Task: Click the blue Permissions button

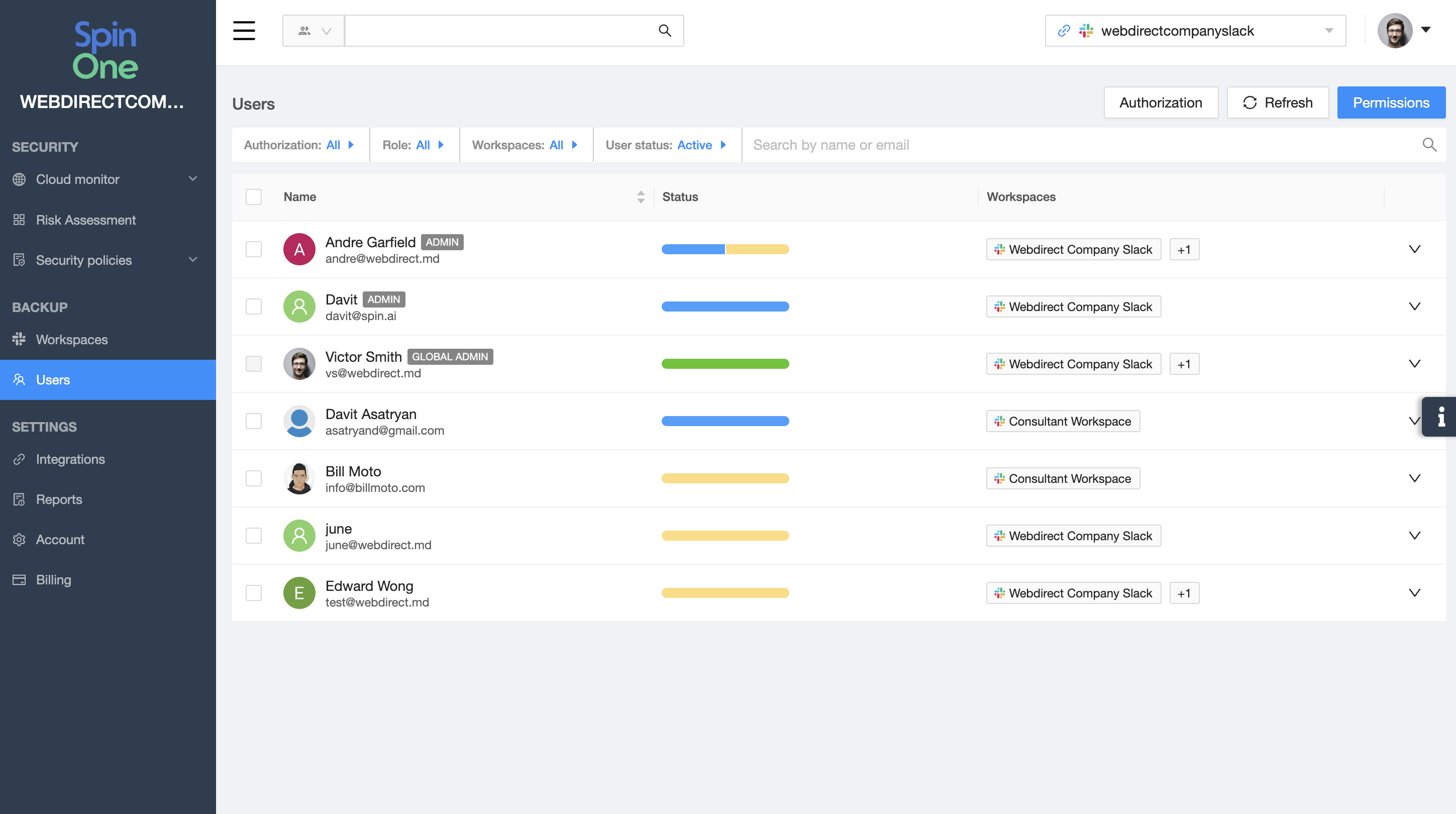Action: pyautogui.click(x=1391, y=103)
